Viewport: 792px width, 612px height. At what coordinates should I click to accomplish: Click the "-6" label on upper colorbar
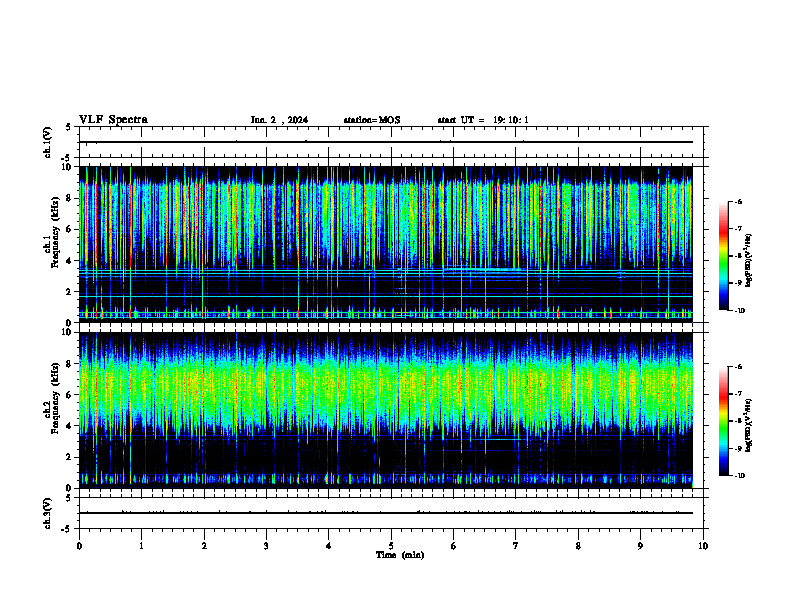738,201
